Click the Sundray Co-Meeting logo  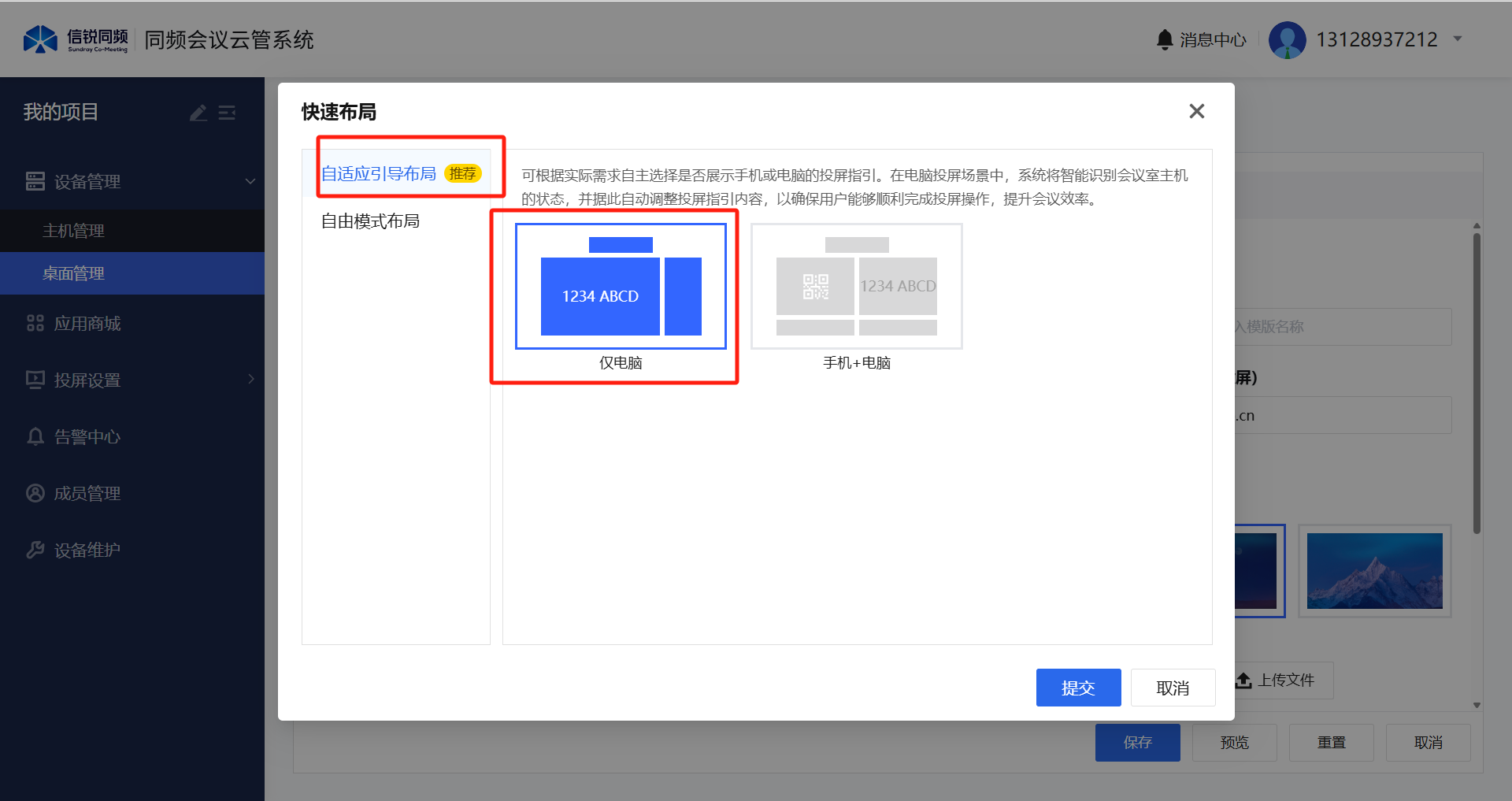click(x=76, y=39)
